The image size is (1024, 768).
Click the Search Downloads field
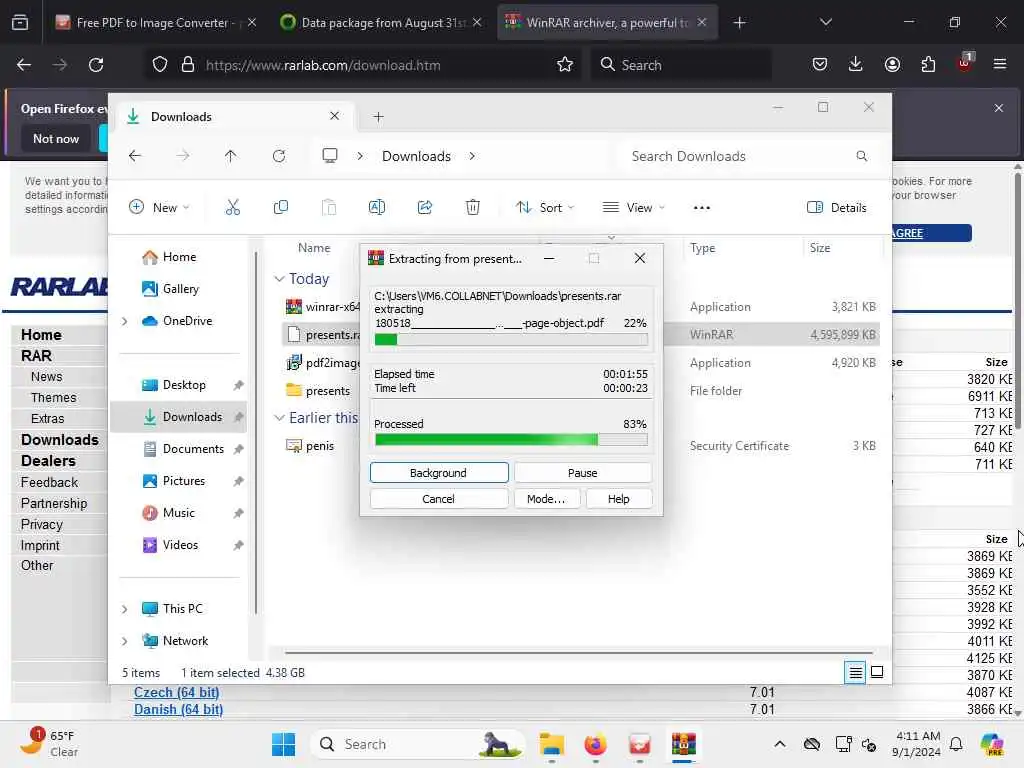747,156
